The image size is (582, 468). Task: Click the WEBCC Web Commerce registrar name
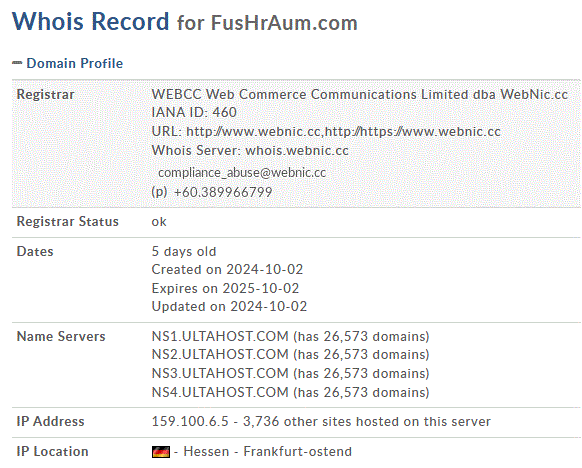tap(360, 94)
